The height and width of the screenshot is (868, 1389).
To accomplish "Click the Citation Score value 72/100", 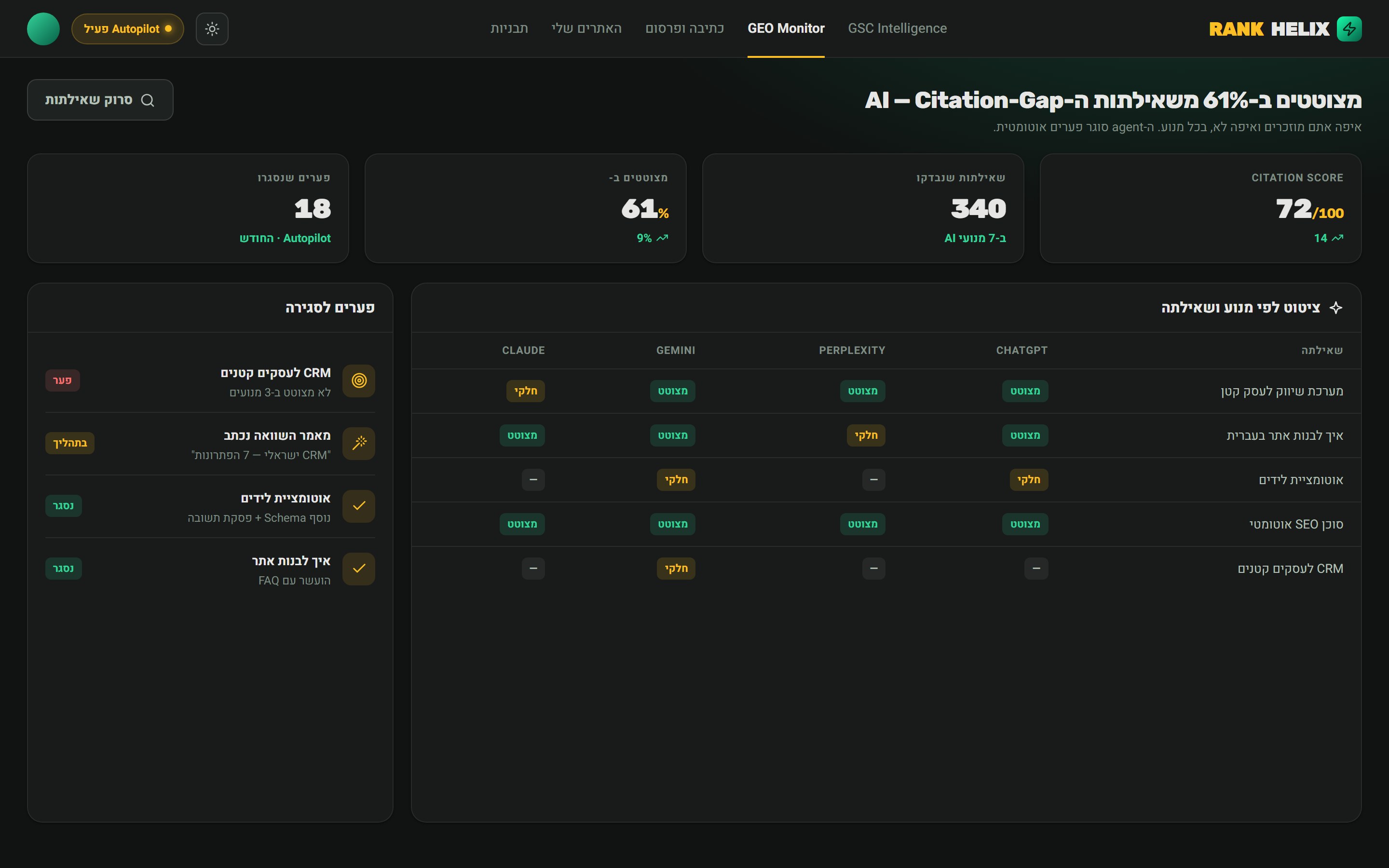I will pyautogui.click(x=1310, y=209).
